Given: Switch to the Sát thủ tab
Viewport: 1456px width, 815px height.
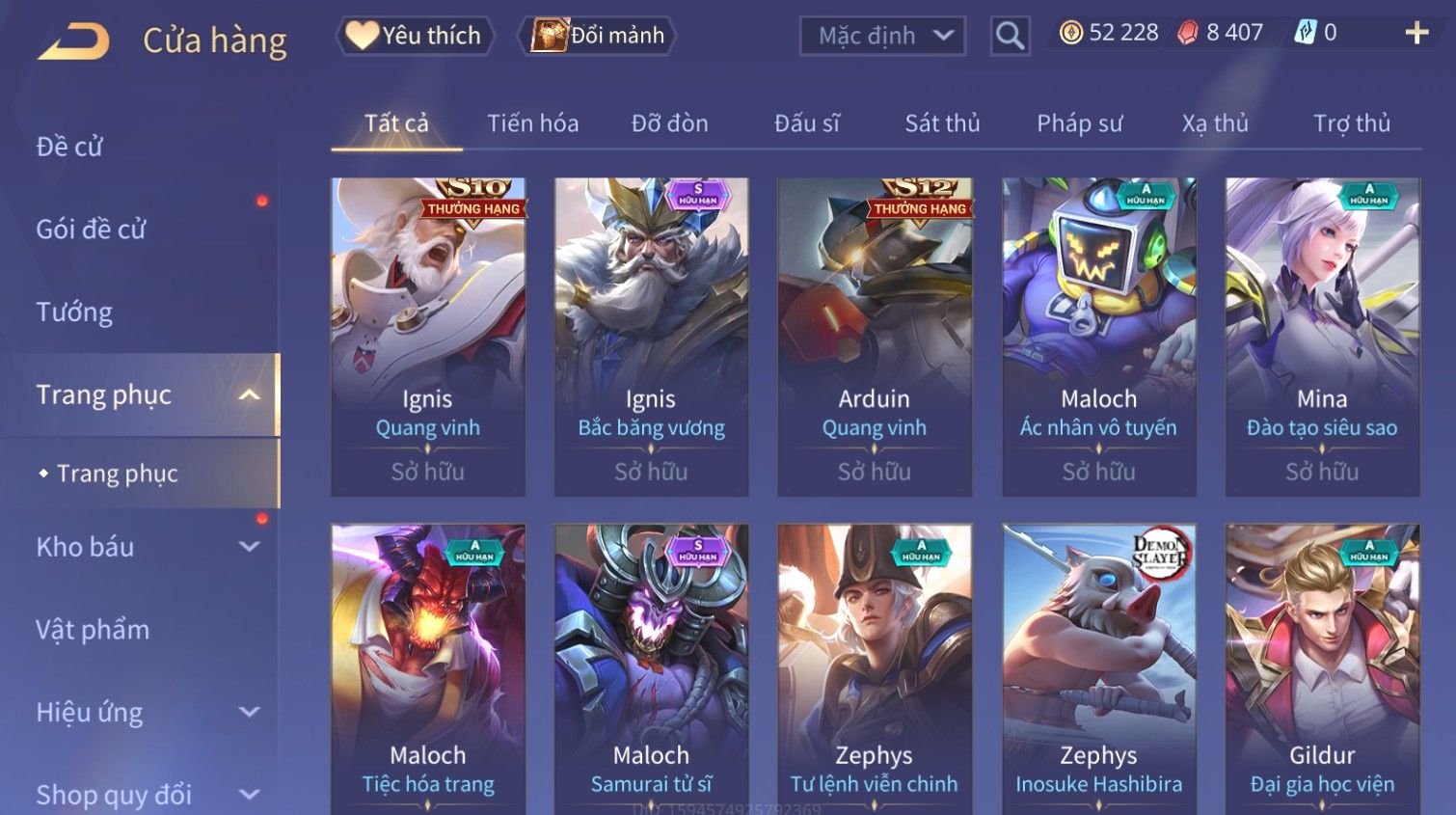Looking at the screenshot, I should click(x=942, y=123).
